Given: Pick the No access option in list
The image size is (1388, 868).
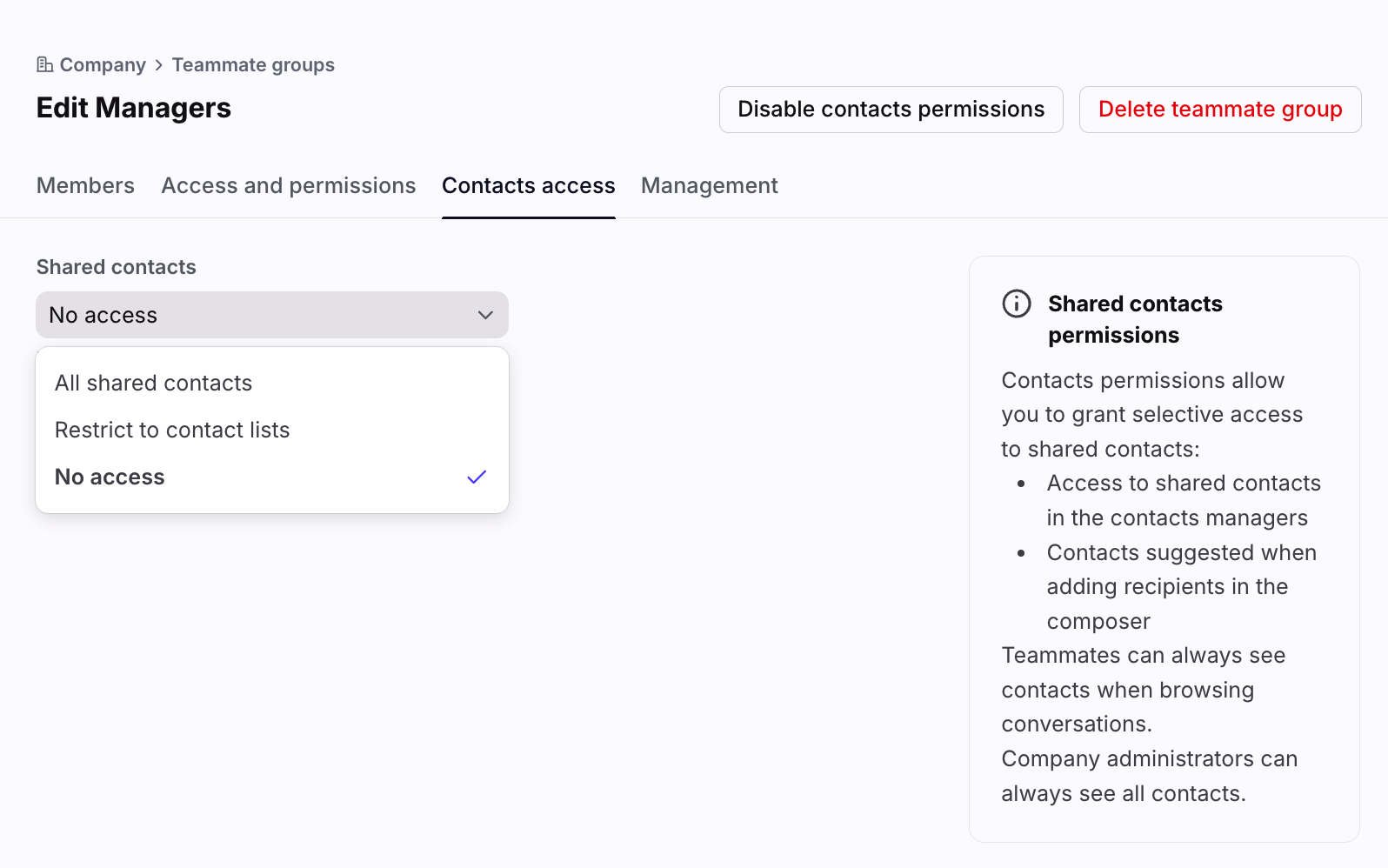Looking at the screenshot, I should point(110,477).
